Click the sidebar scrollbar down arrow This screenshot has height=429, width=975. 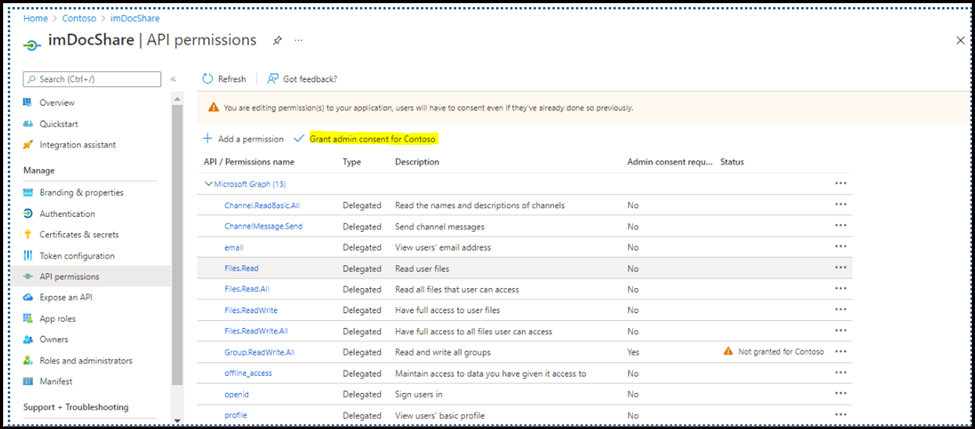[177, 420]
